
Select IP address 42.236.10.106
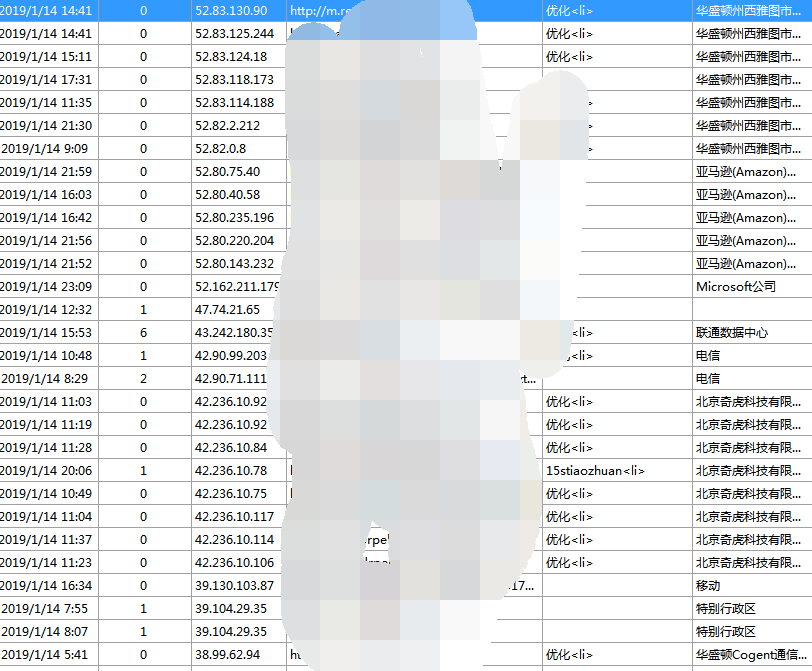pyautogui.click(x=234, y=563)
